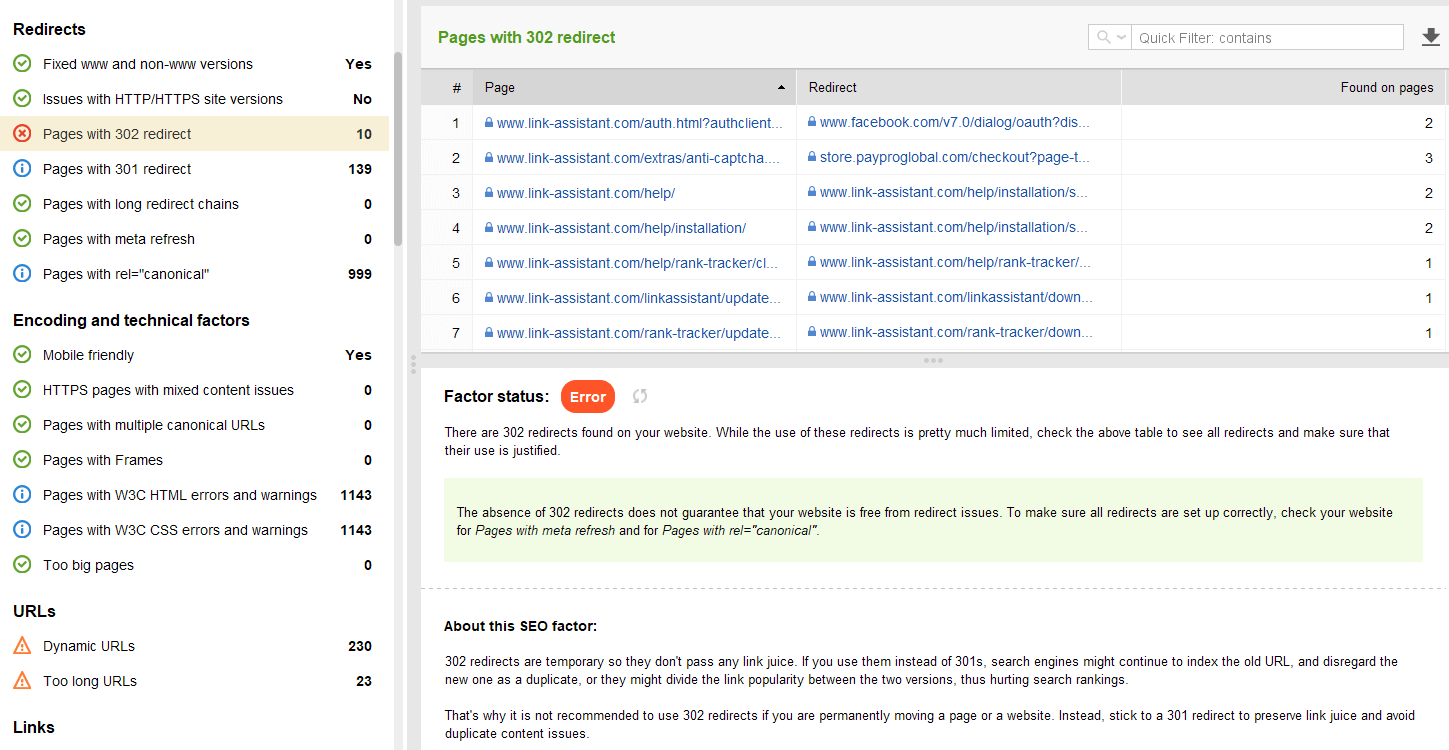Screen dimensions: 1449x750
Task: Click the horizontal pane splitter handle
Action: (x=933, y=360)
